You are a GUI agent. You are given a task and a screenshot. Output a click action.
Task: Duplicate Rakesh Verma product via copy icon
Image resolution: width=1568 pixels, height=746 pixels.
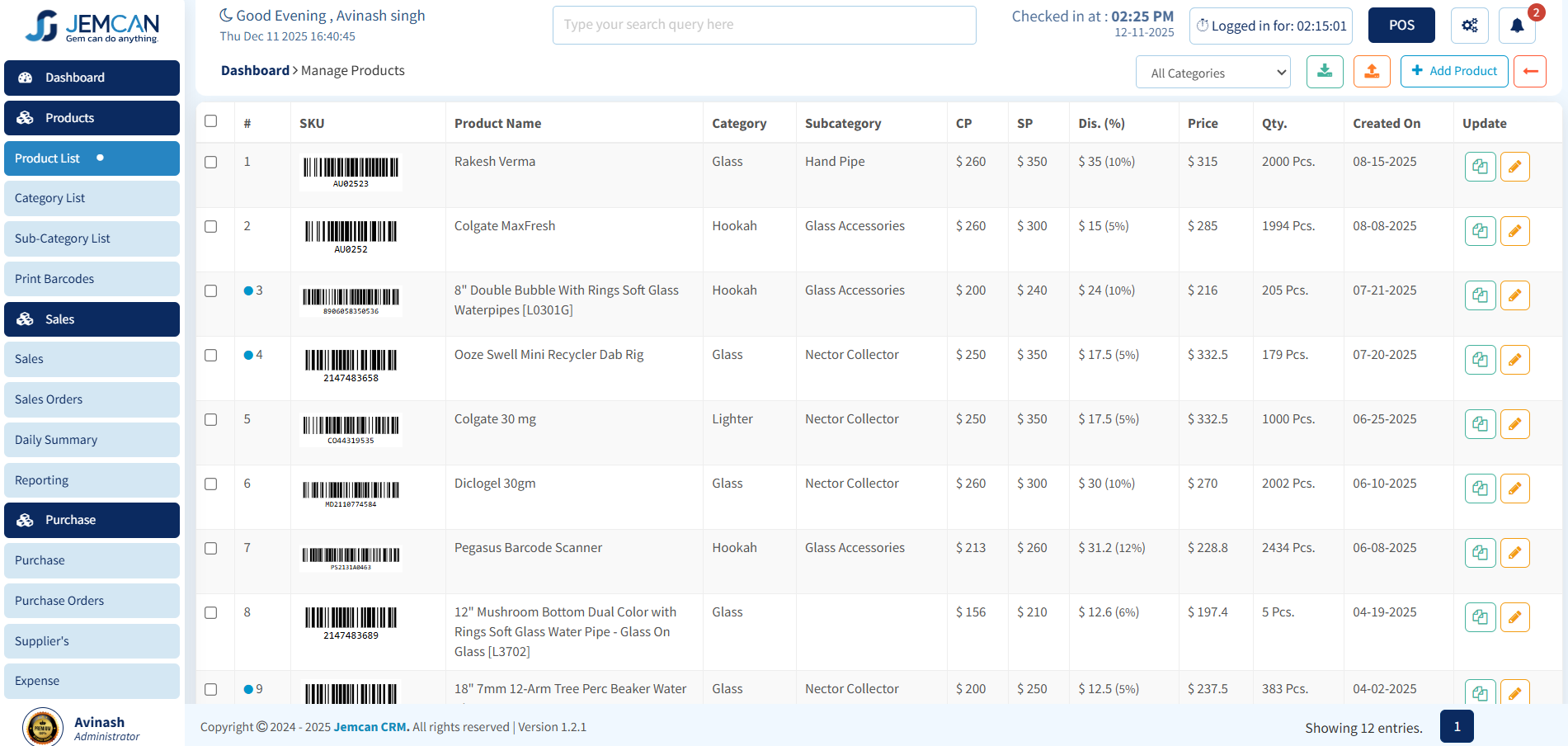(x=1480, y=166)
